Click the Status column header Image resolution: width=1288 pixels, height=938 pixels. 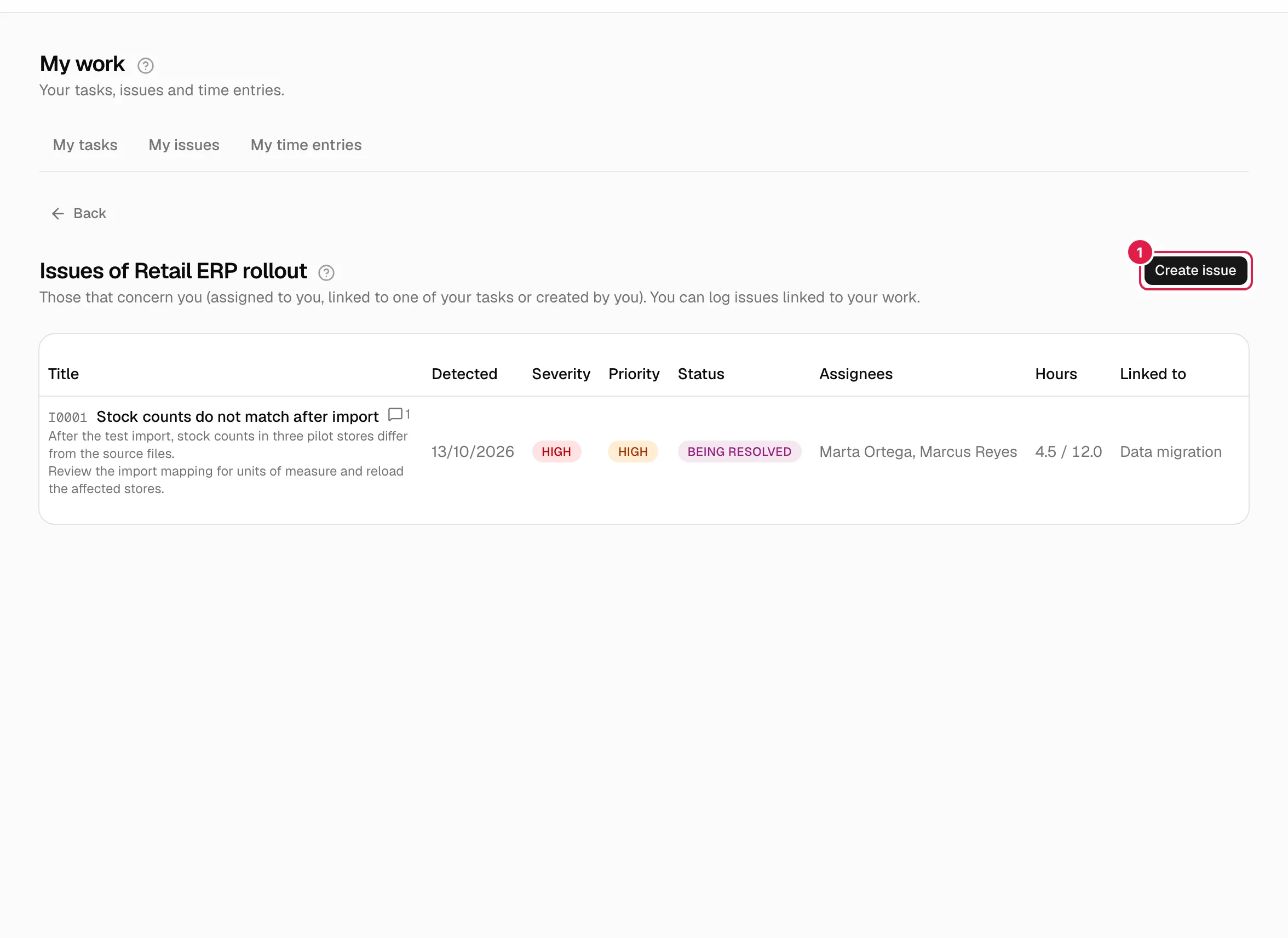[x=702, y=374]
